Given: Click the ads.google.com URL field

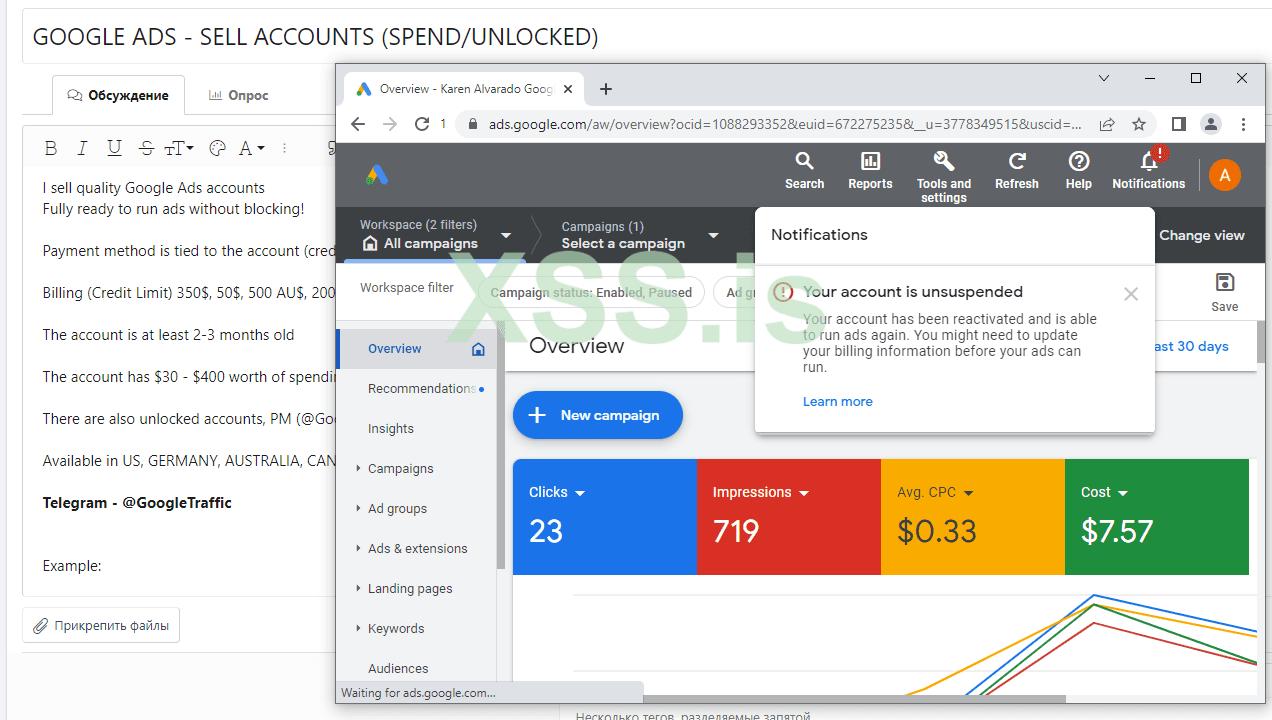Looking at the screenshot, I should click(785, 125).
